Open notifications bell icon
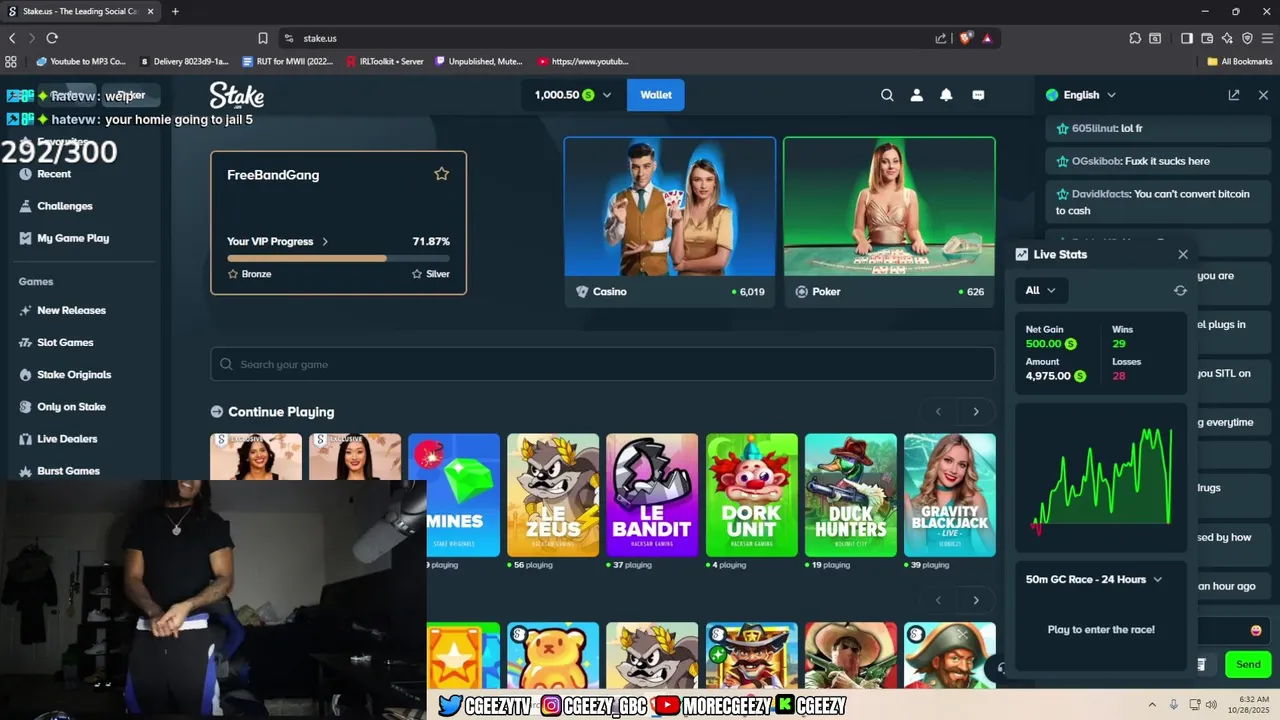The height and width of the screenshot is (720, 1280). [946, 95]
